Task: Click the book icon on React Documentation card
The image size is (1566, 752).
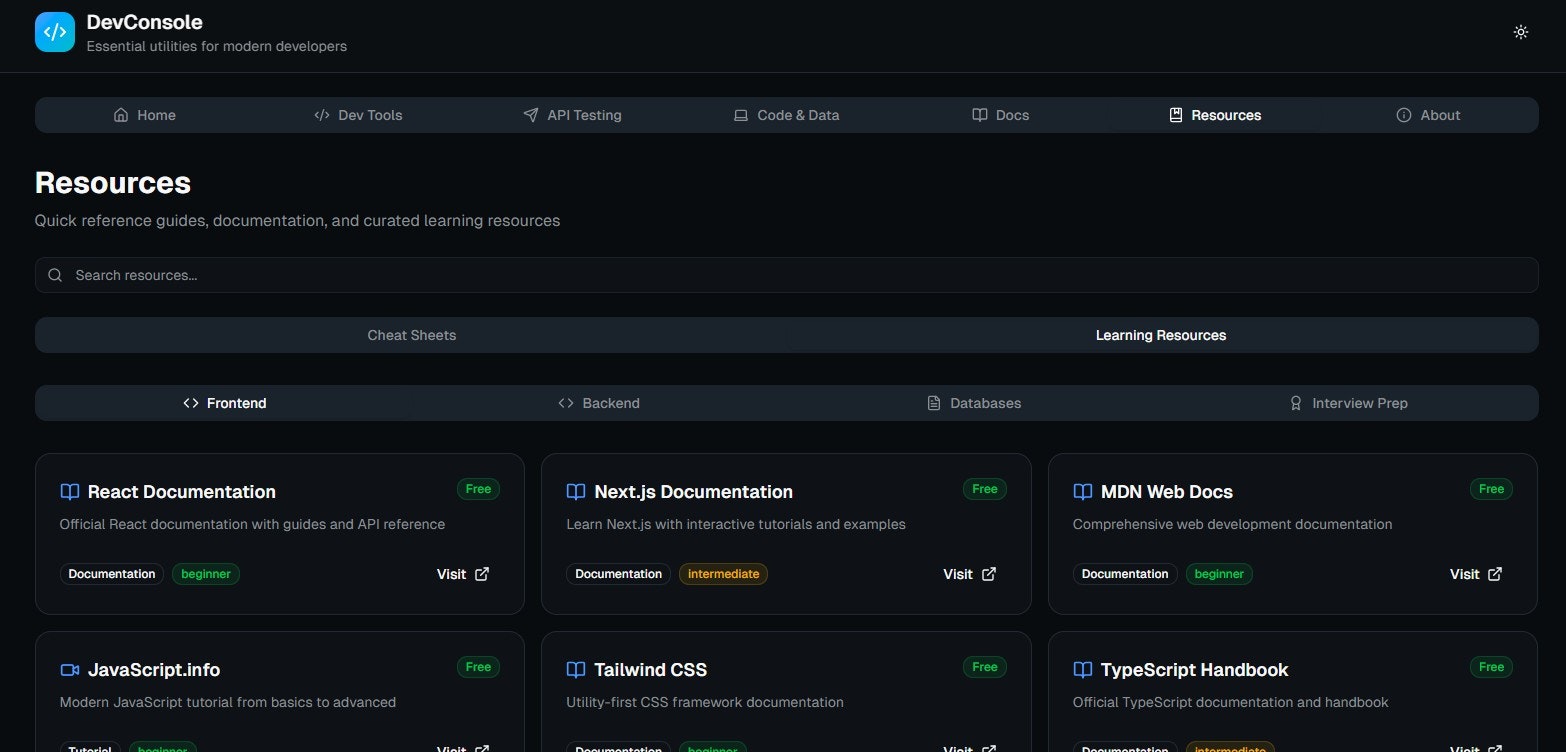Action: point(70,491)
